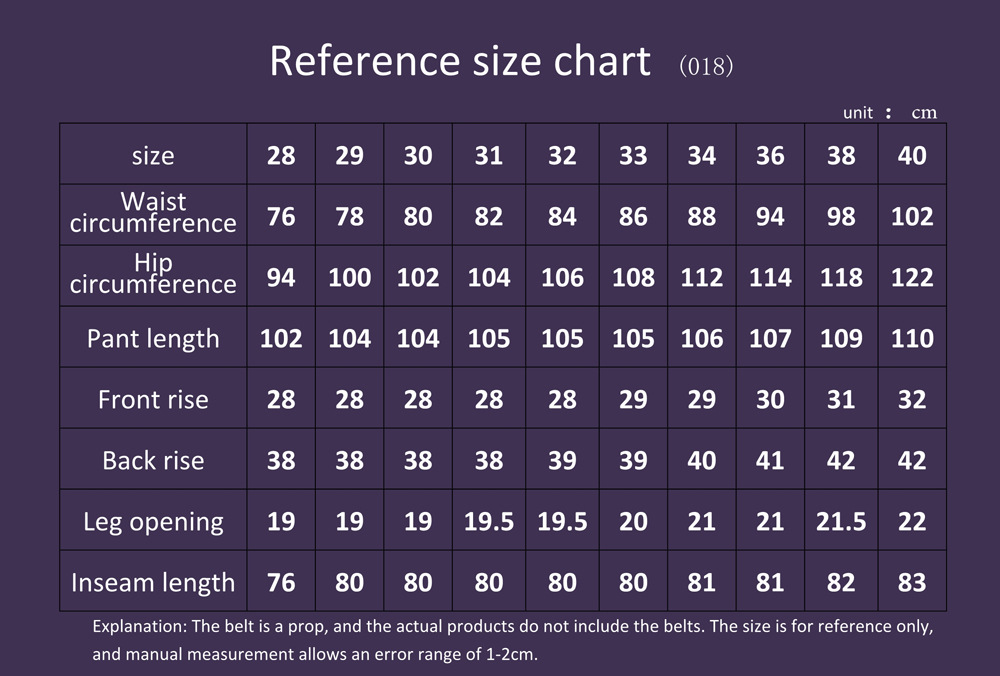Select the back rise value 41
Image resolution: width=1000 pixels, height=676 pixels.
(x=770, y=460)
